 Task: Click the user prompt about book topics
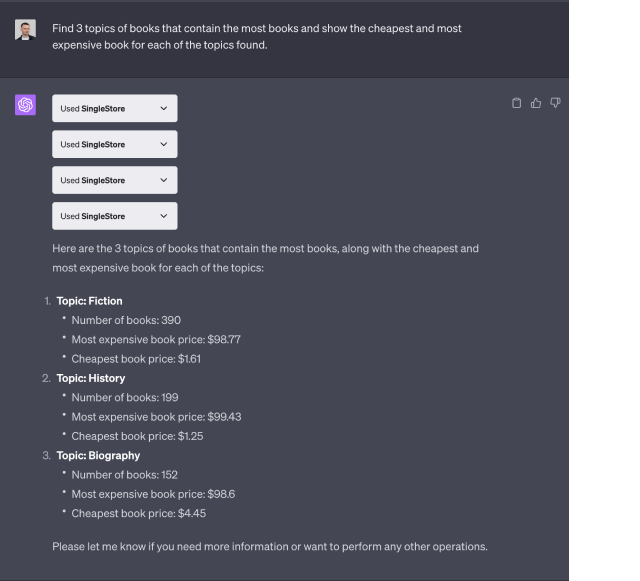pyautogui.click(x=257, y=36)
